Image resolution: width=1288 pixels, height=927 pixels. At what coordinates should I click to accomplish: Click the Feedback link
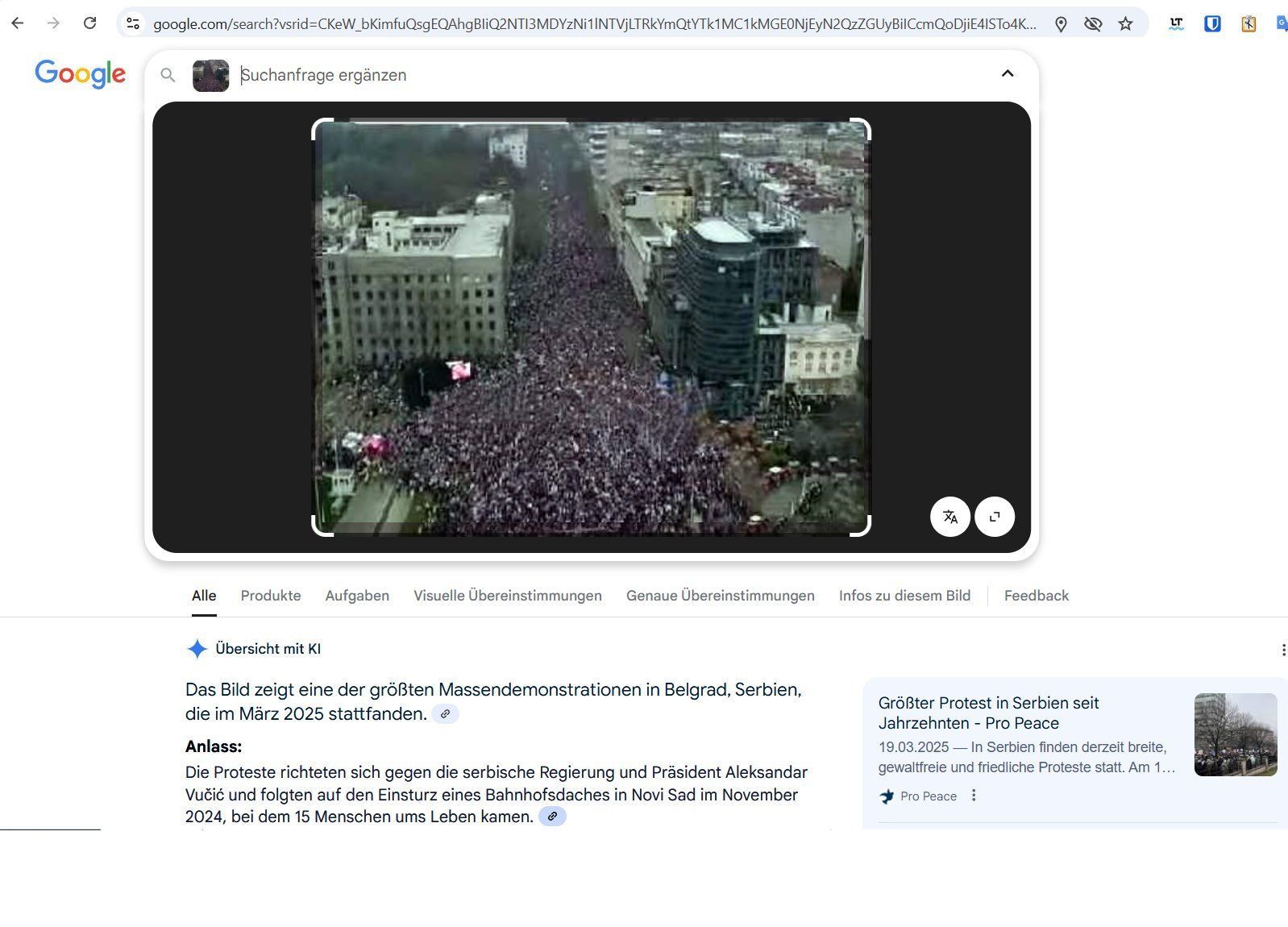point(1037,596)
